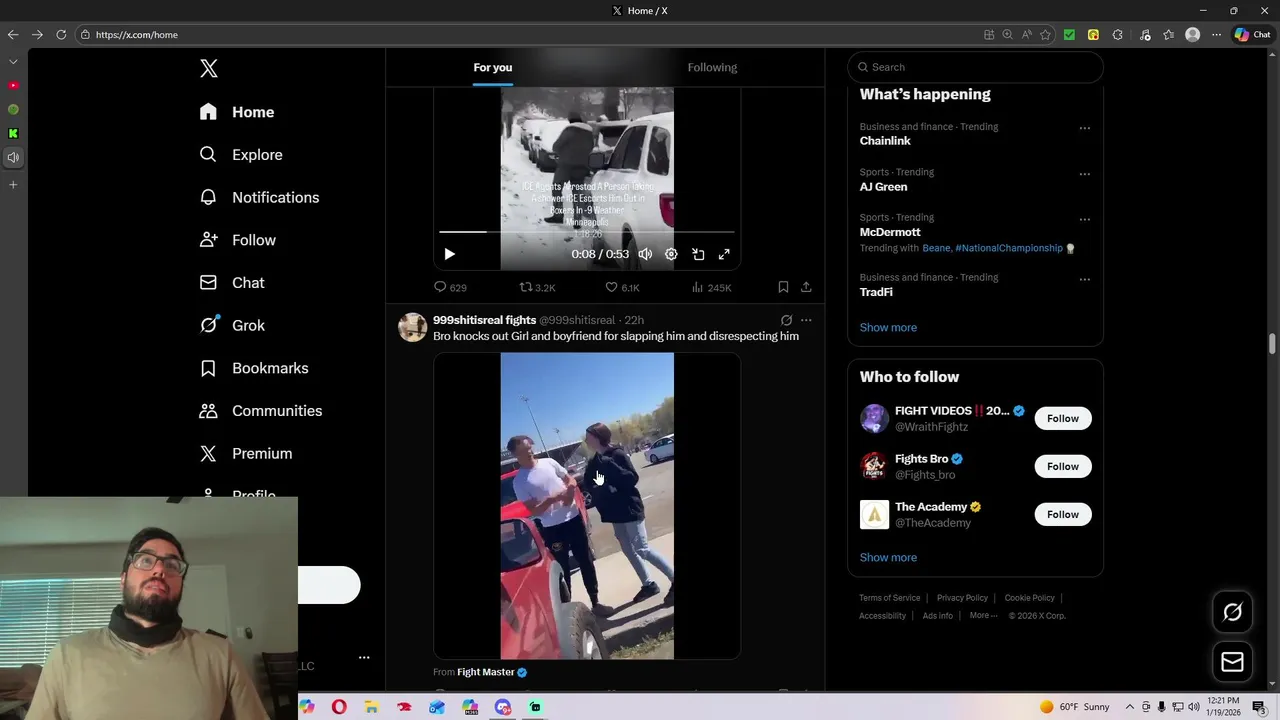The height and width of the screenshot is (720, 1280).
Task: Open Terms of Service link
Action: pos(889,598)
